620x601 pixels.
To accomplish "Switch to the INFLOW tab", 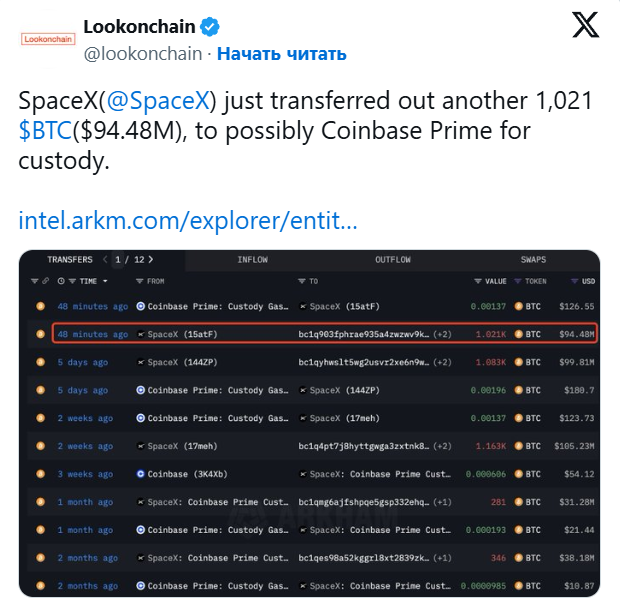I will click(x=252, y=260).
